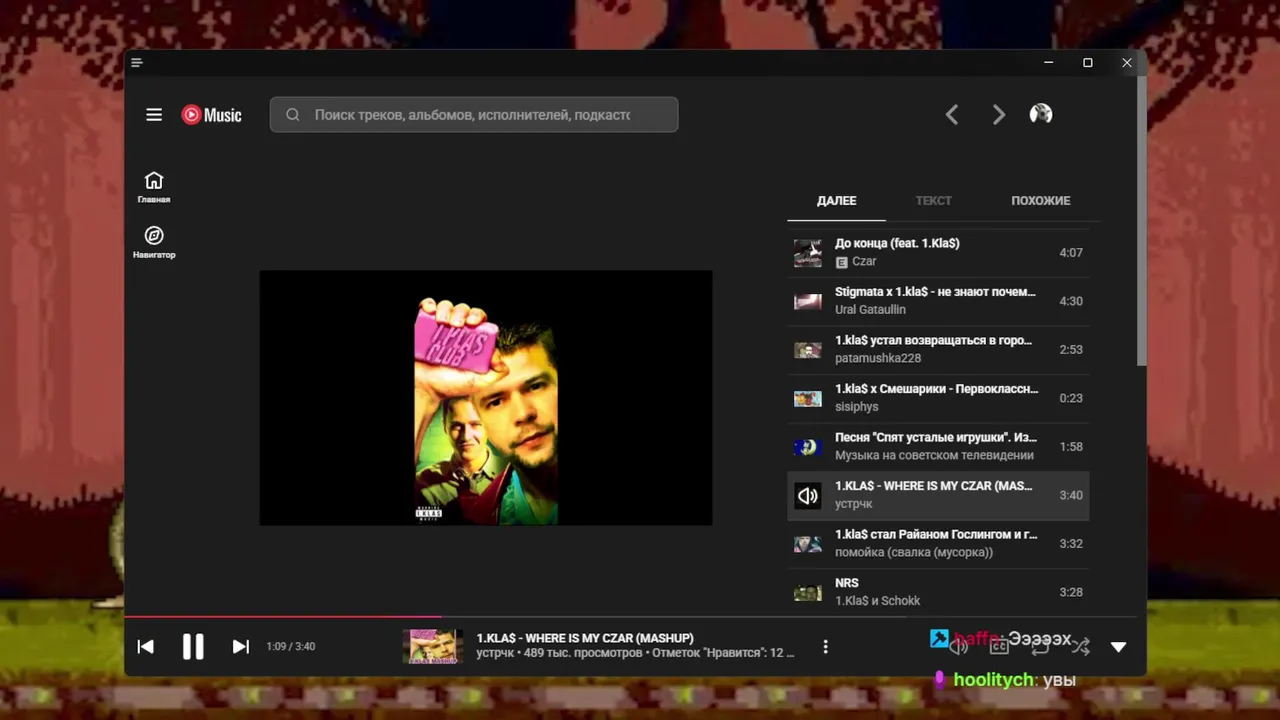Click the search magnifier icon
Viewport: 1280px width, 720px height.
click(293, 115)
